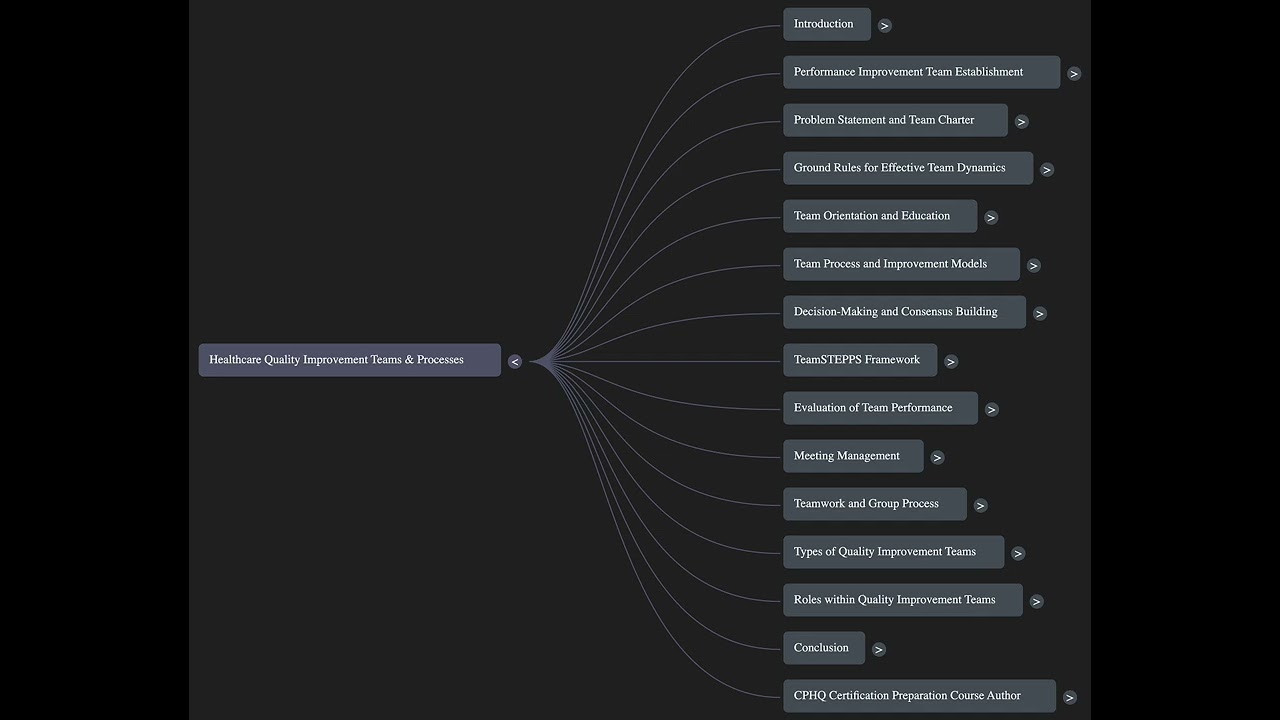
Task: Expand Team Process and Improvement Models arrow
Action: [1034, 266]
